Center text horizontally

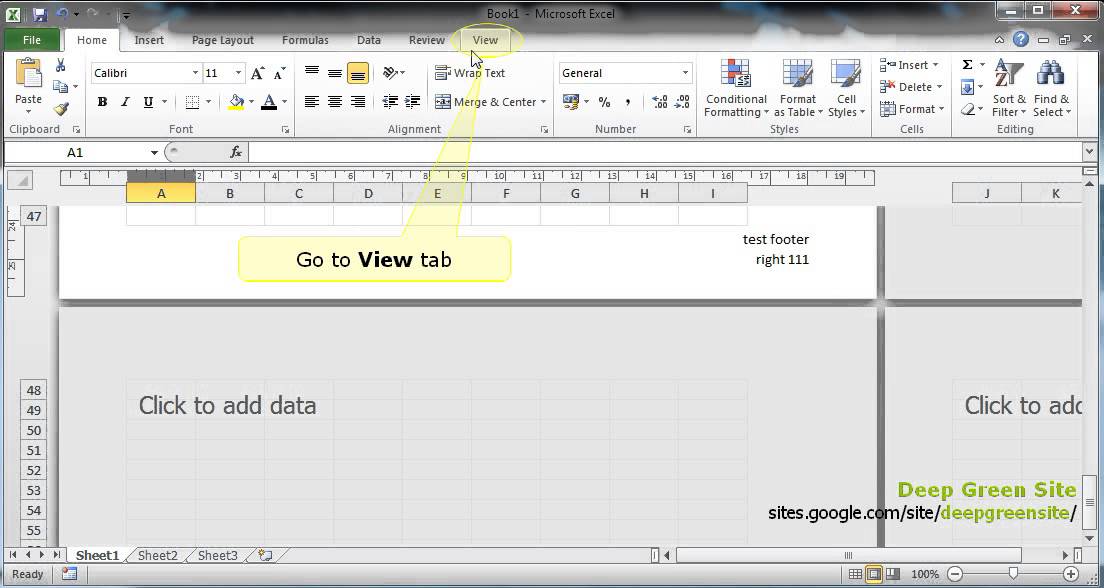click(x=335, y=102)
